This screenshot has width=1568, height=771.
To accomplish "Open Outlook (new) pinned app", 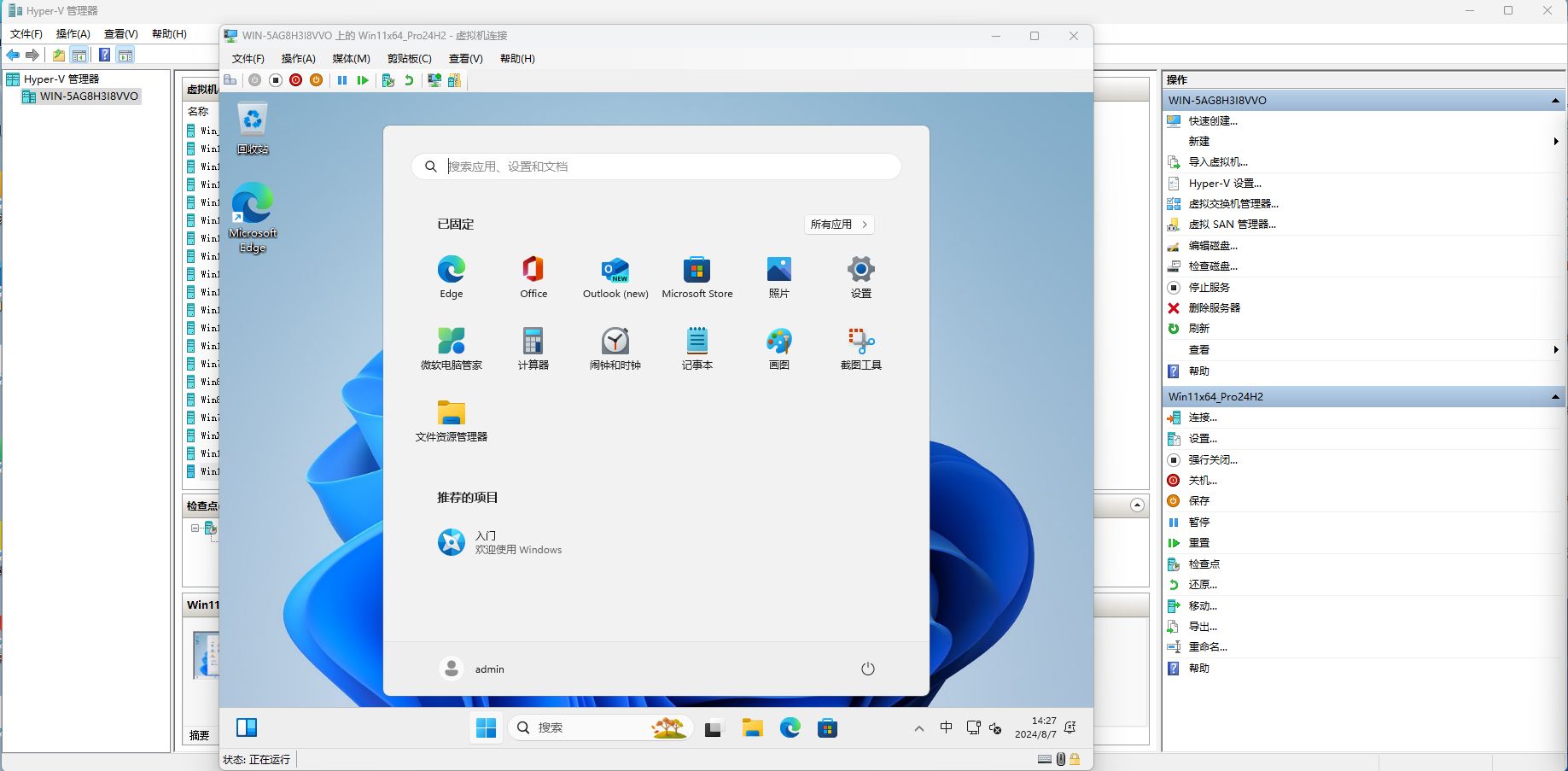I will pyautogui.click(x=615, y=277).
